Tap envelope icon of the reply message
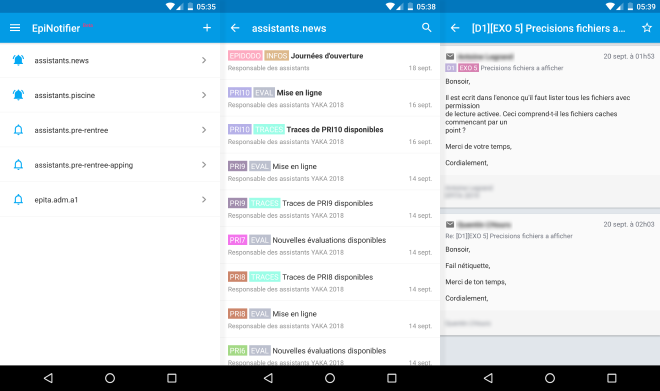Viewport: 660px width, 391px height. click(x=450, y=224)
